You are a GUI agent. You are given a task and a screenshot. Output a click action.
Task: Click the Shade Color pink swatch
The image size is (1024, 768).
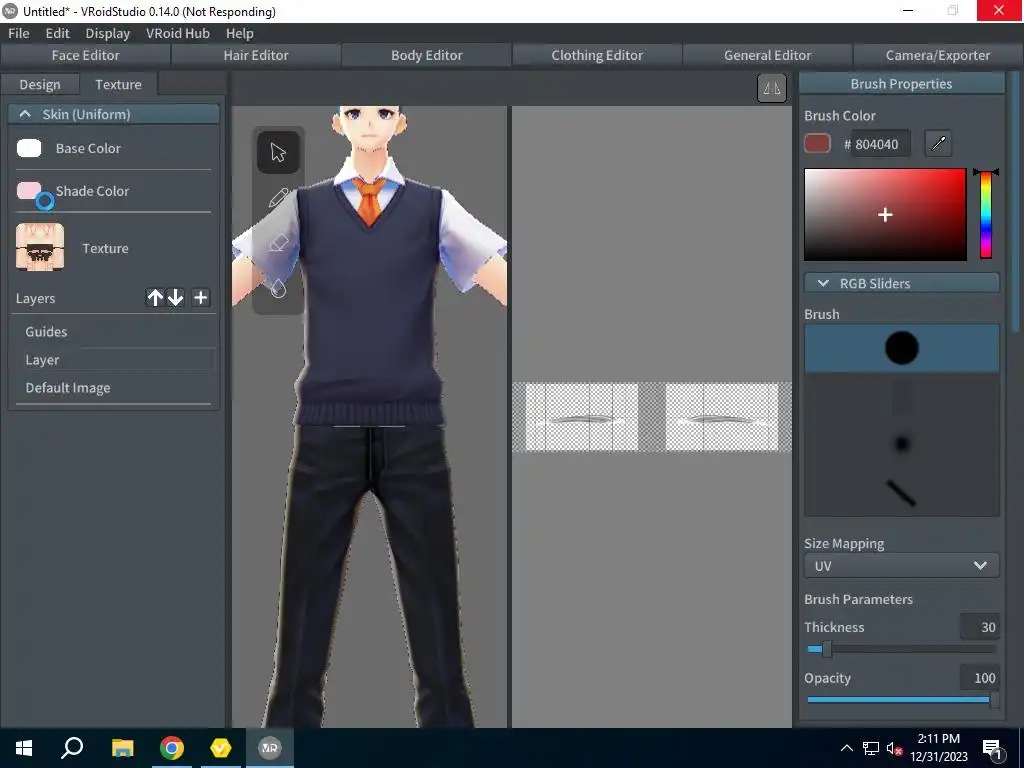click(29, 191)
